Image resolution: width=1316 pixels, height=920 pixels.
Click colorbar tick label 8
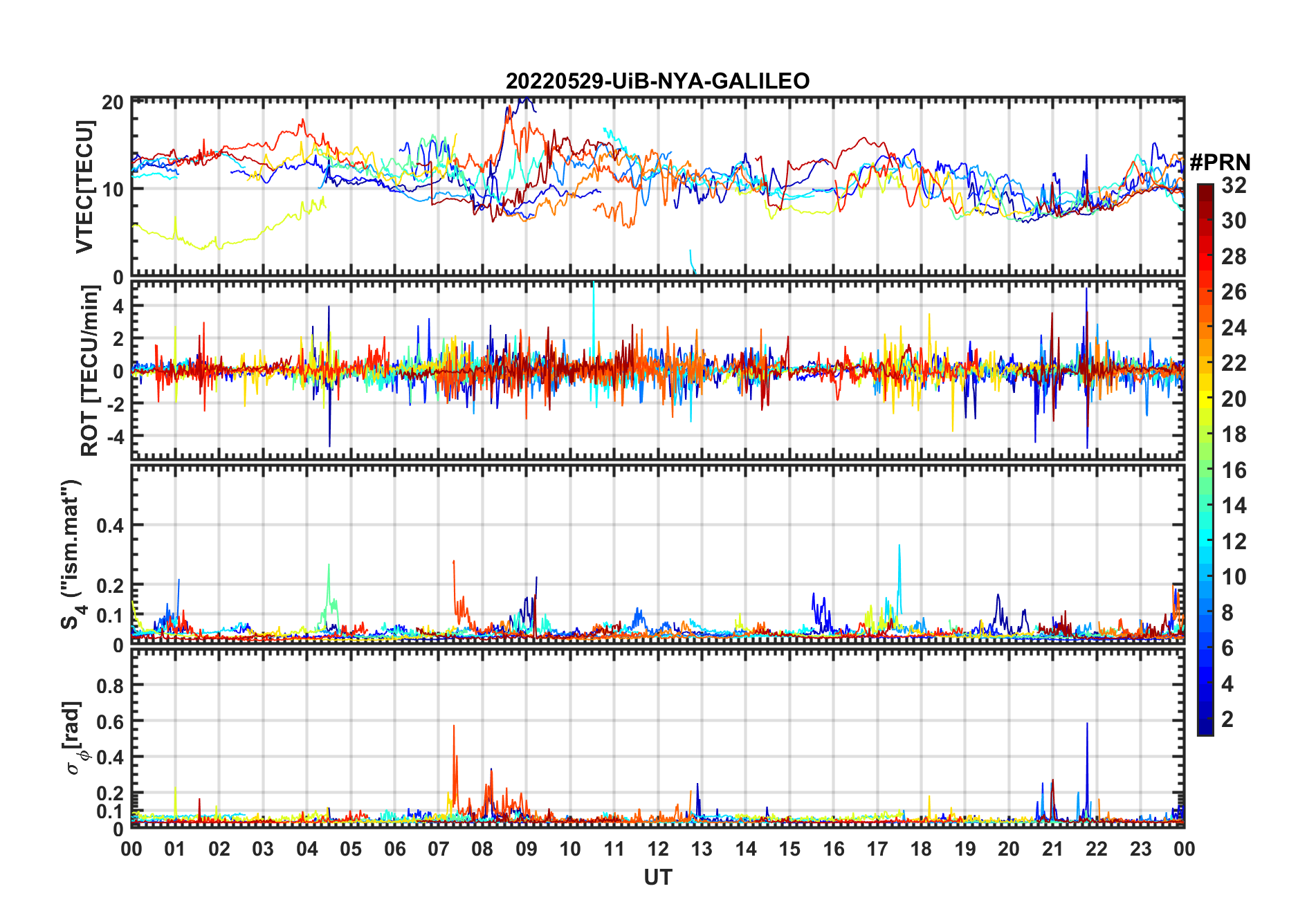click(x=1227, y=613)
